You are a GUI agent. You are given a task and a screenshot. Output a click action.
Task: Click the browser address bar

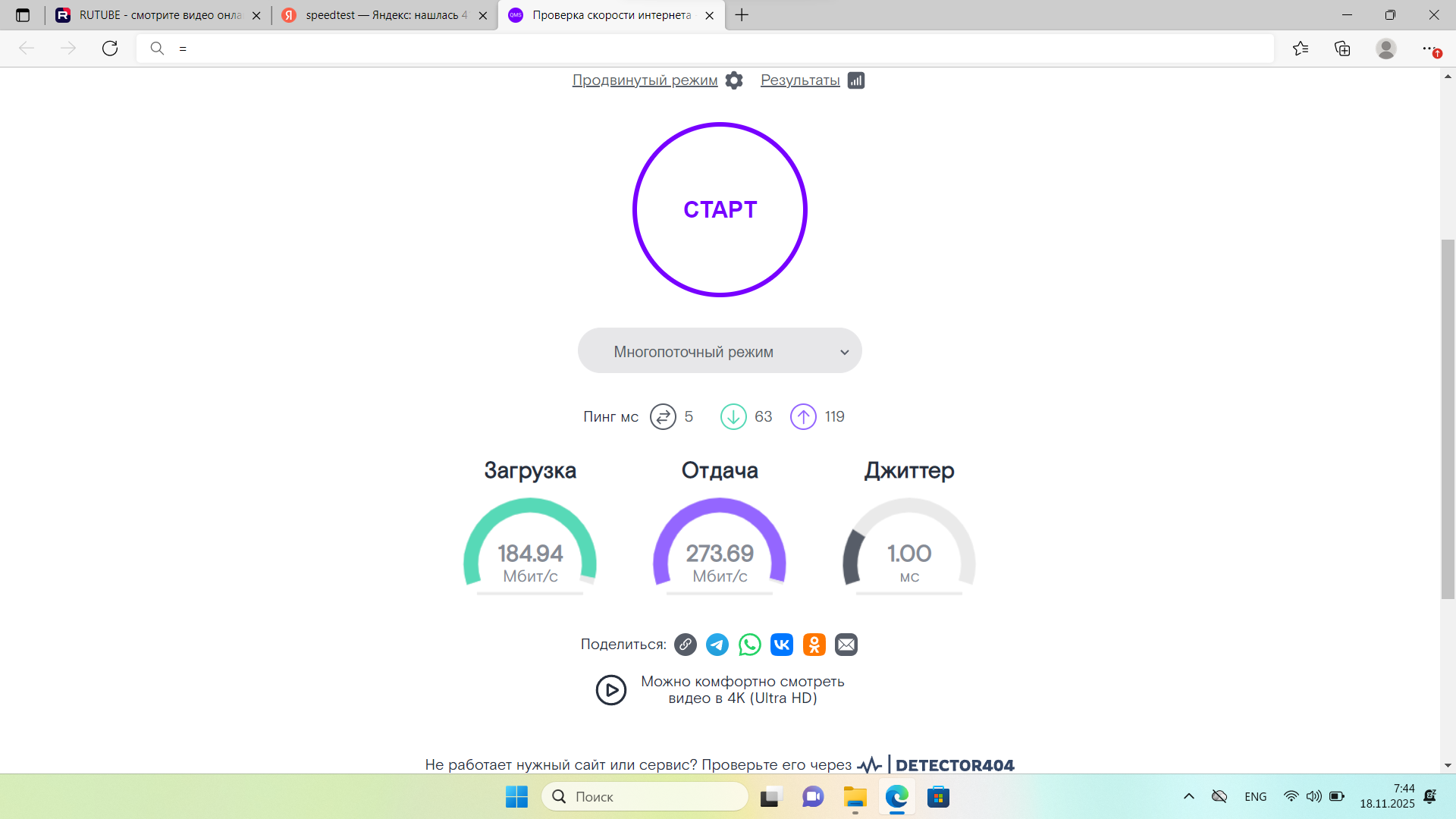[x=705, y=49]
